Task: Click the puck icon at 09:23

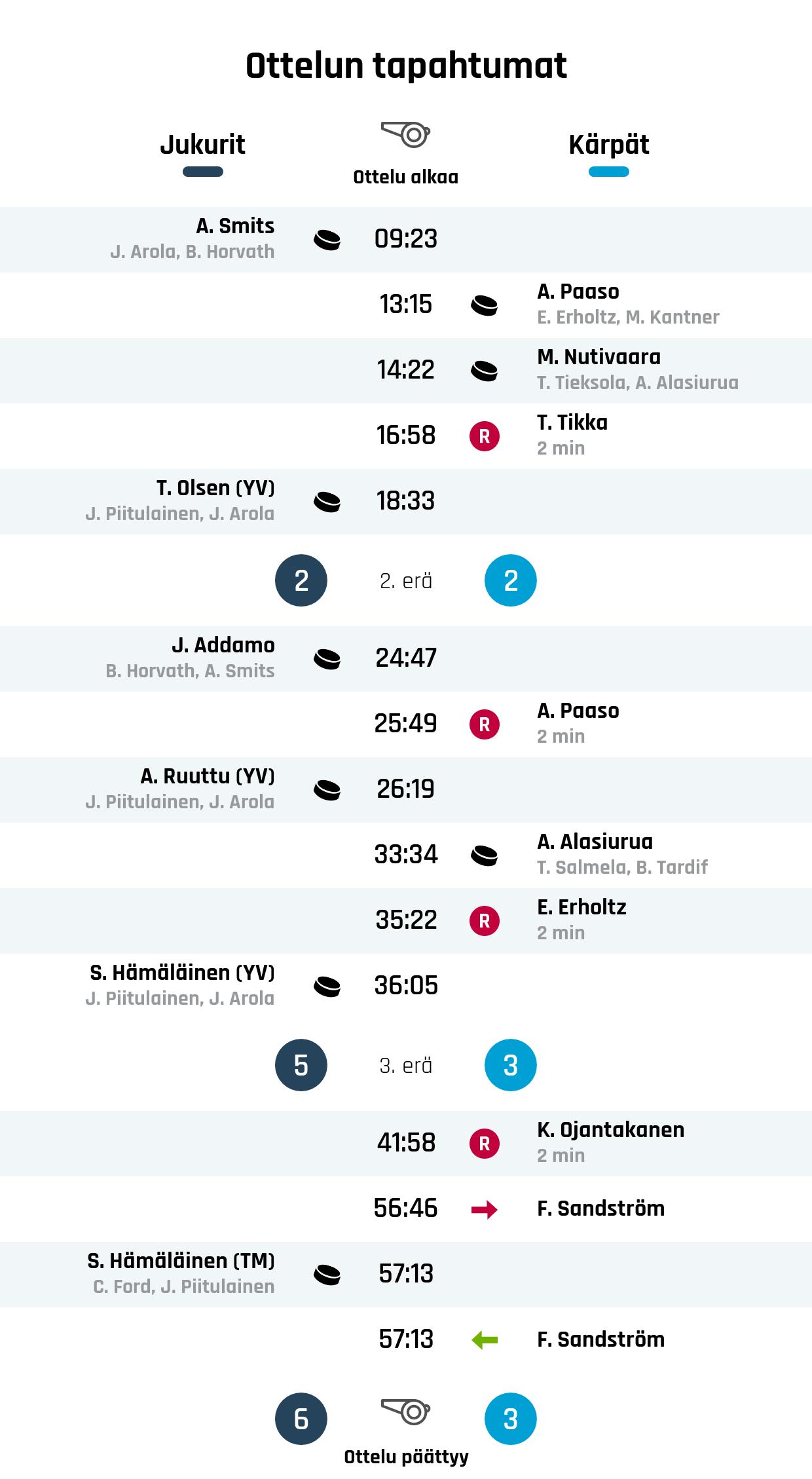Action: click(x=327, y=240)
